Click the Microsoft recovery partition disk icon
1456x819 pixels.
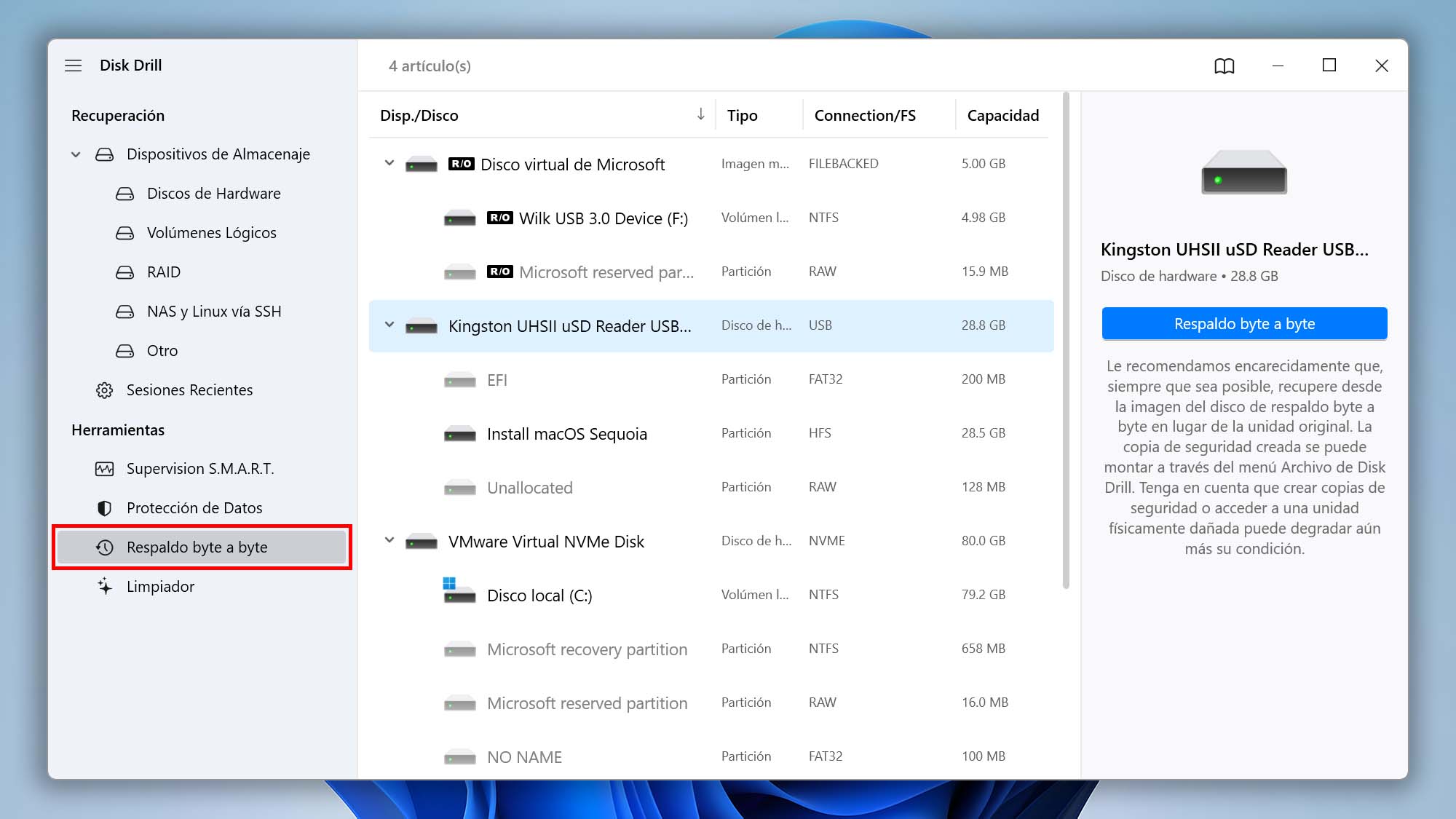[x=460, y=649]
